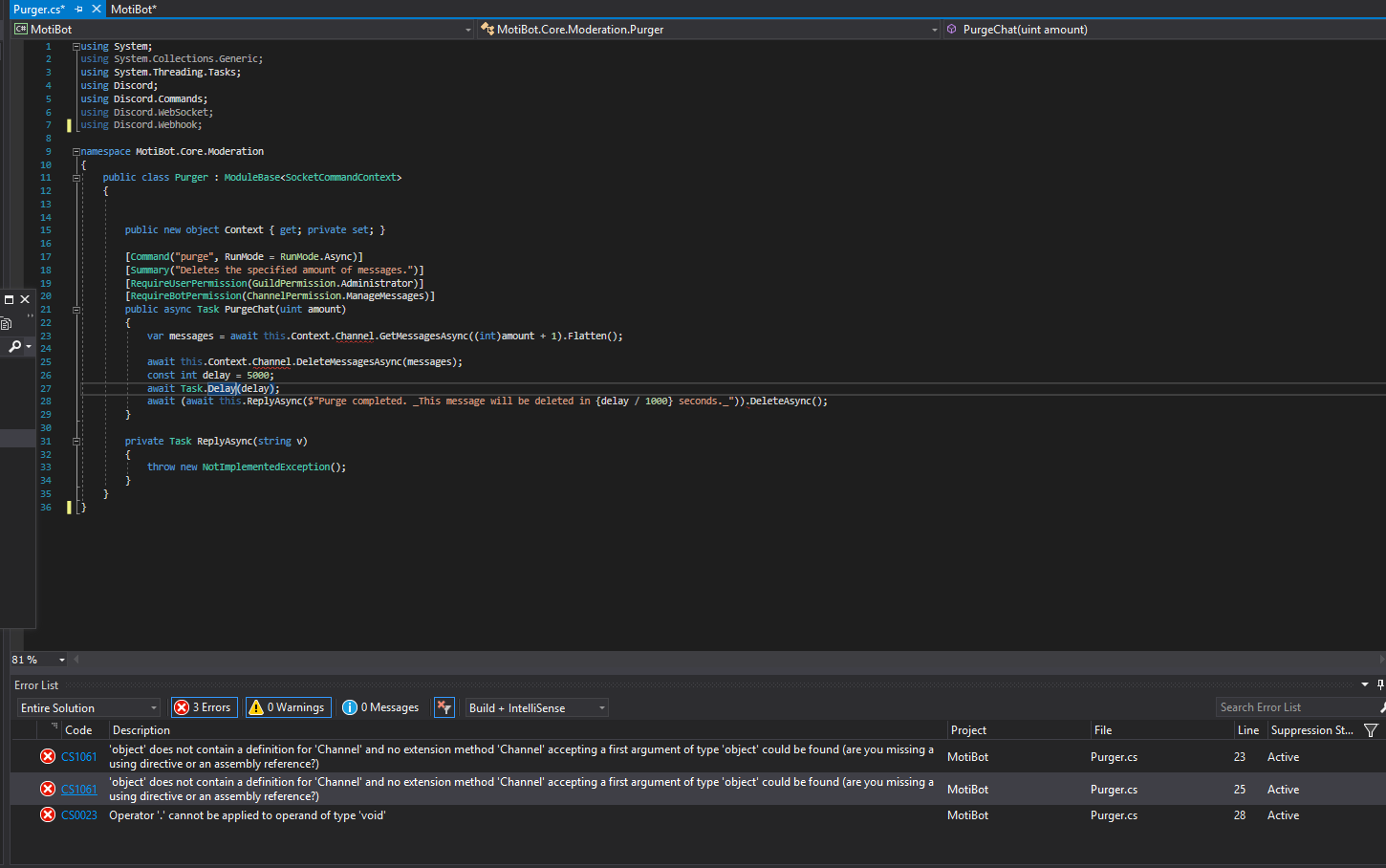Click the clear error filter icon

tap(444, 707)
